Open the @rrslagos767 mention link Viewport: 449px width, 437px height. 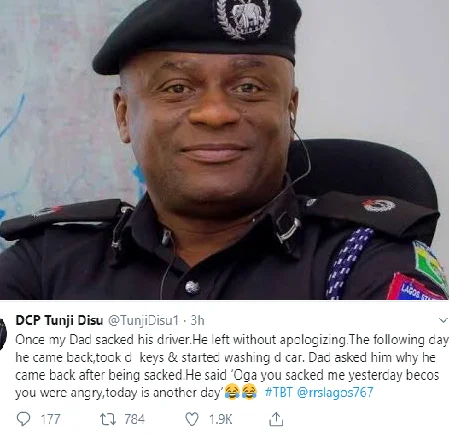(x=335, y=392)
